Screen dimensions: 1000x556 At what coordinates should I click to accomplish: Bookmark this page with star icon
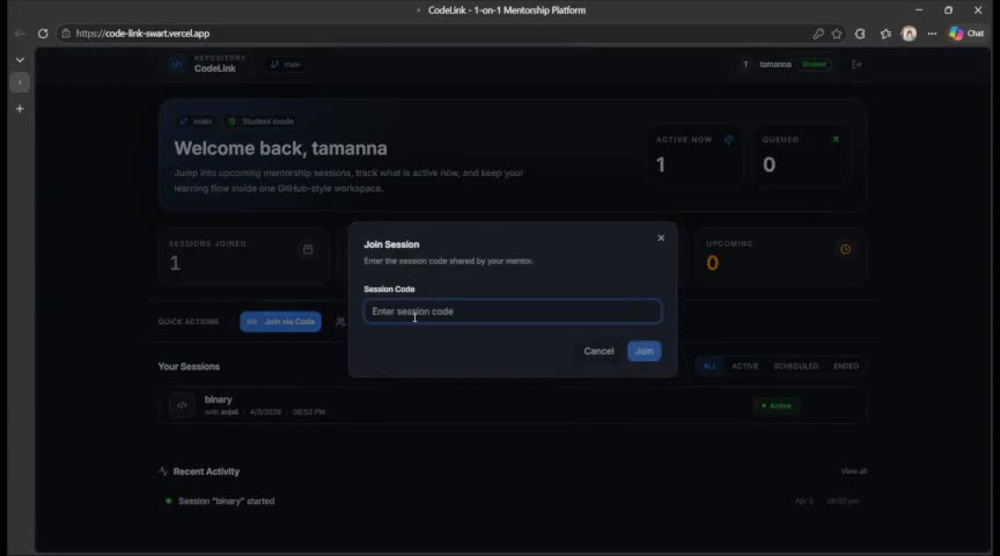pos(837,33)
